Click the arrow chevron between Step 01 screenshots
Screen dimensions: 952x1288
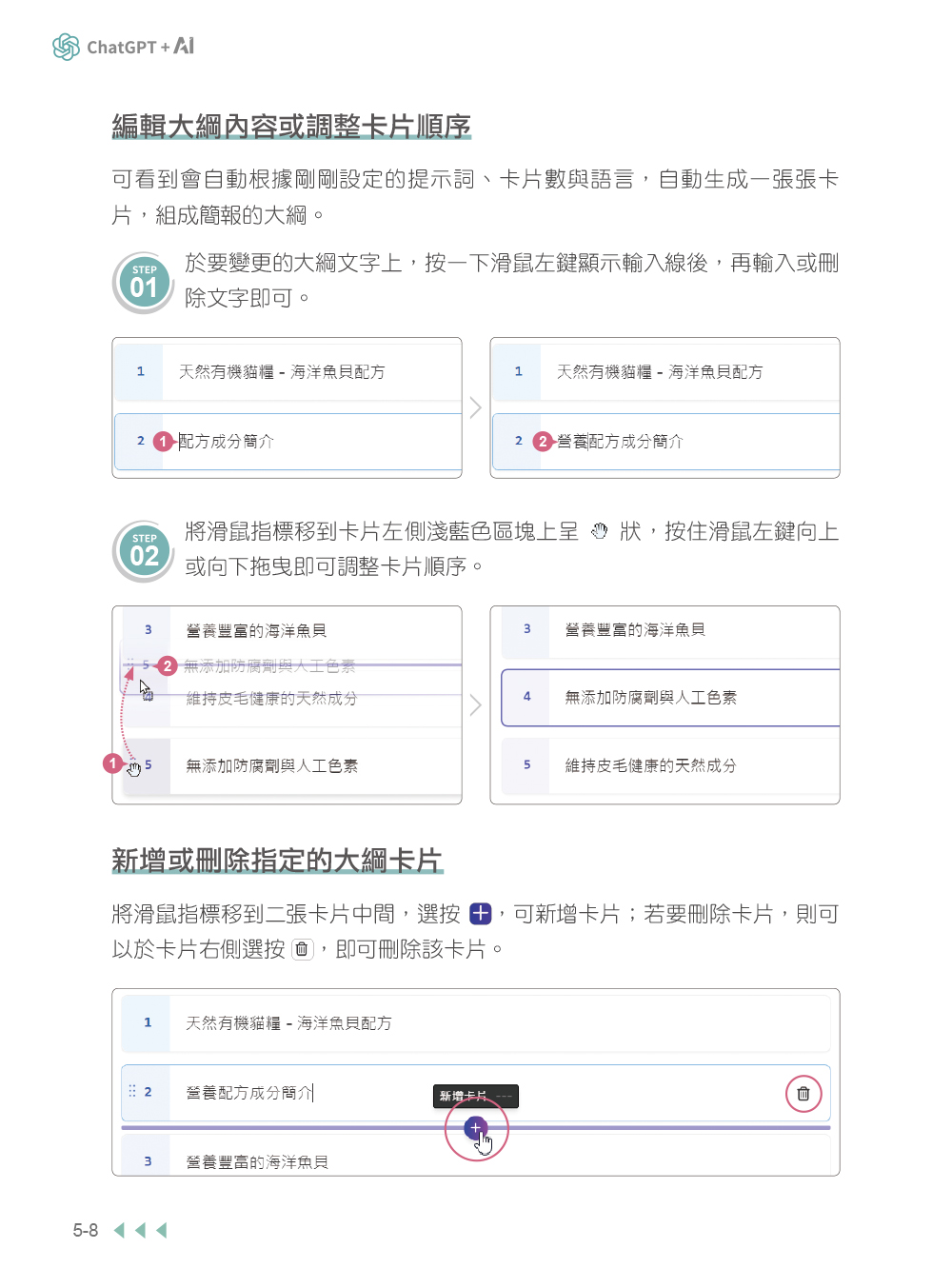tap(476, 407)
